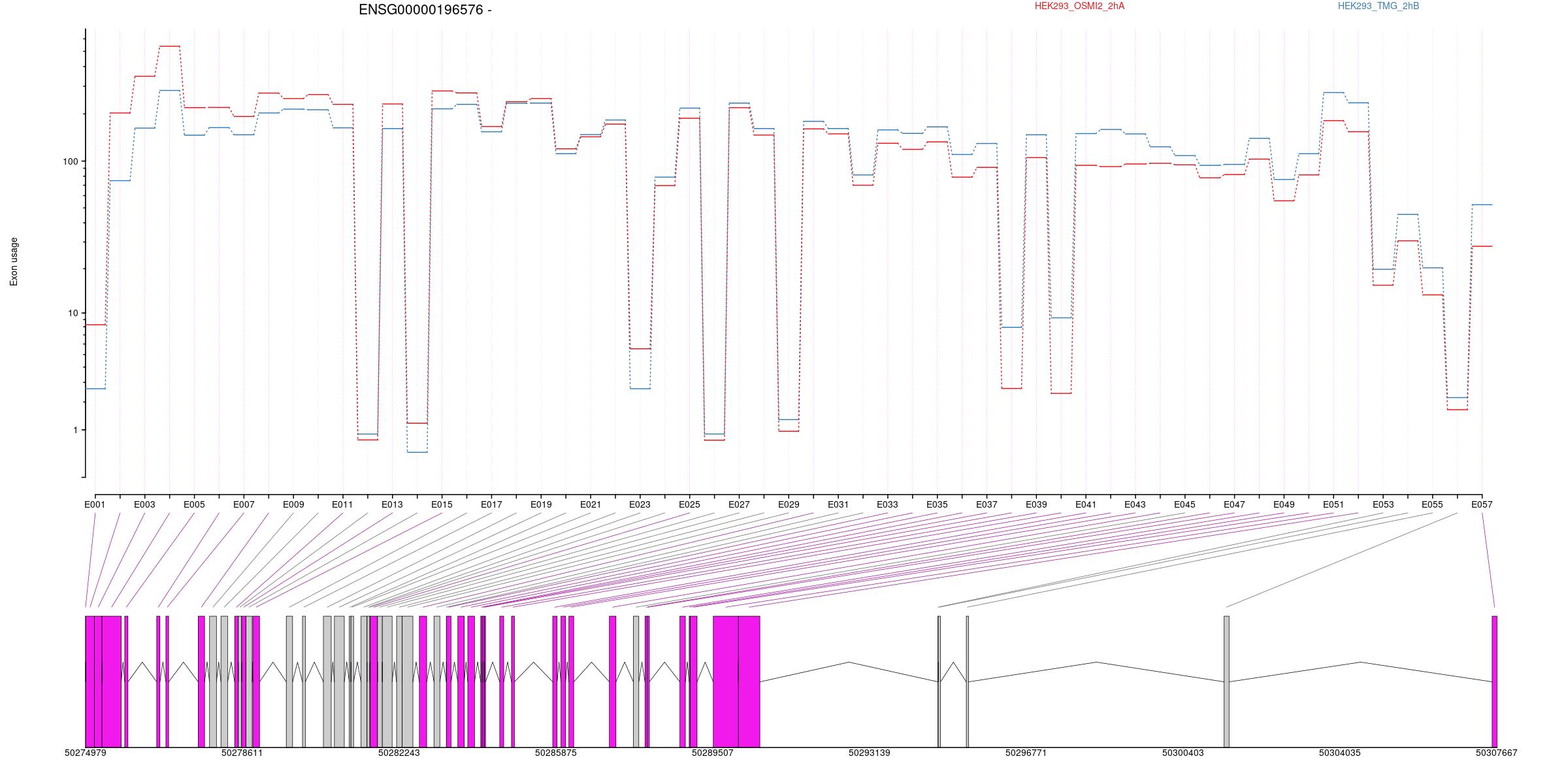Click the red E004 peak usage segment
1568x784 pixels.
tap(170, 46)
